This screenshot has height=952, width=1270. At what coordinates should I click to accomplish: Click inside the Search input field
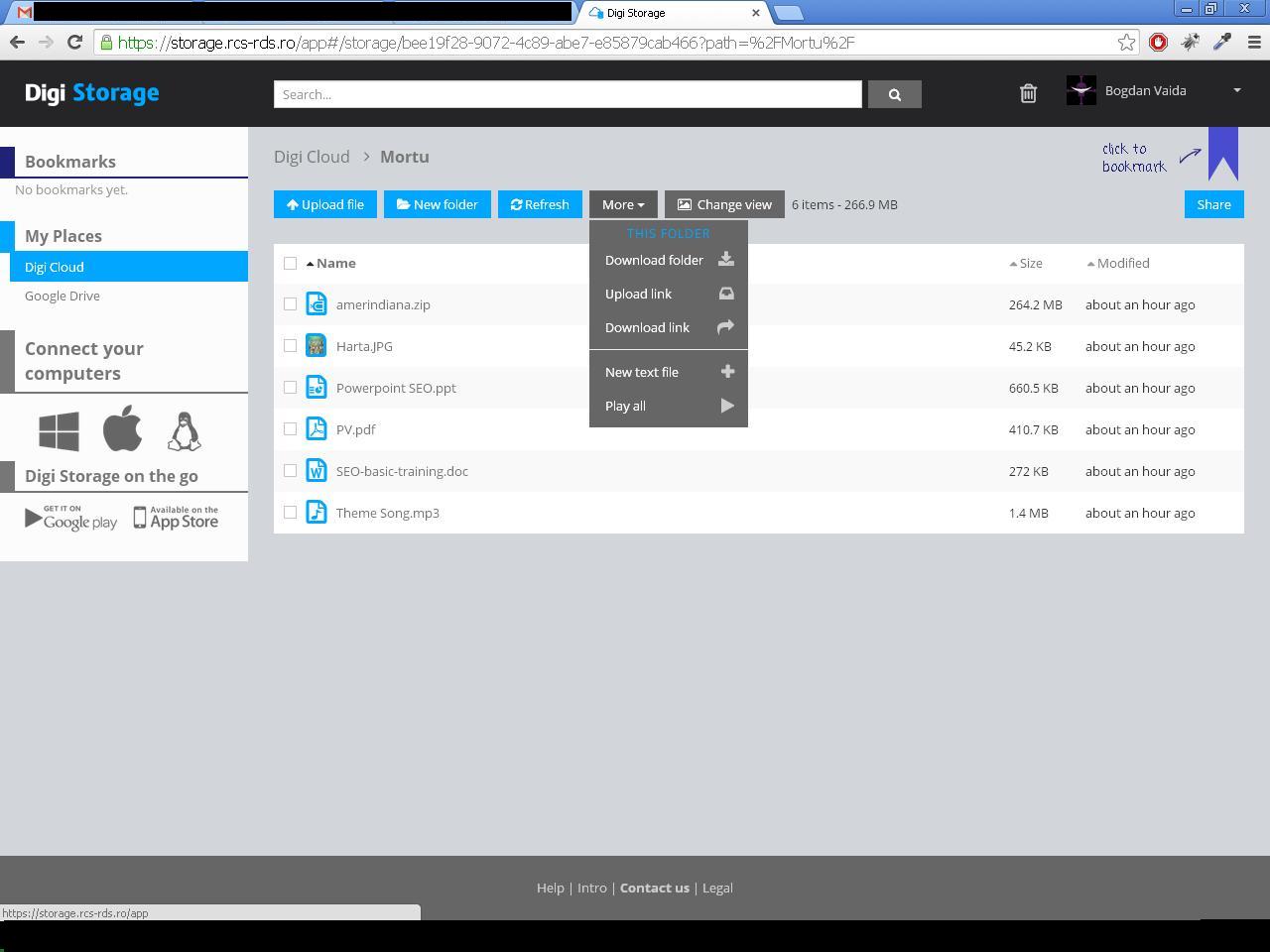coord(568,94)
